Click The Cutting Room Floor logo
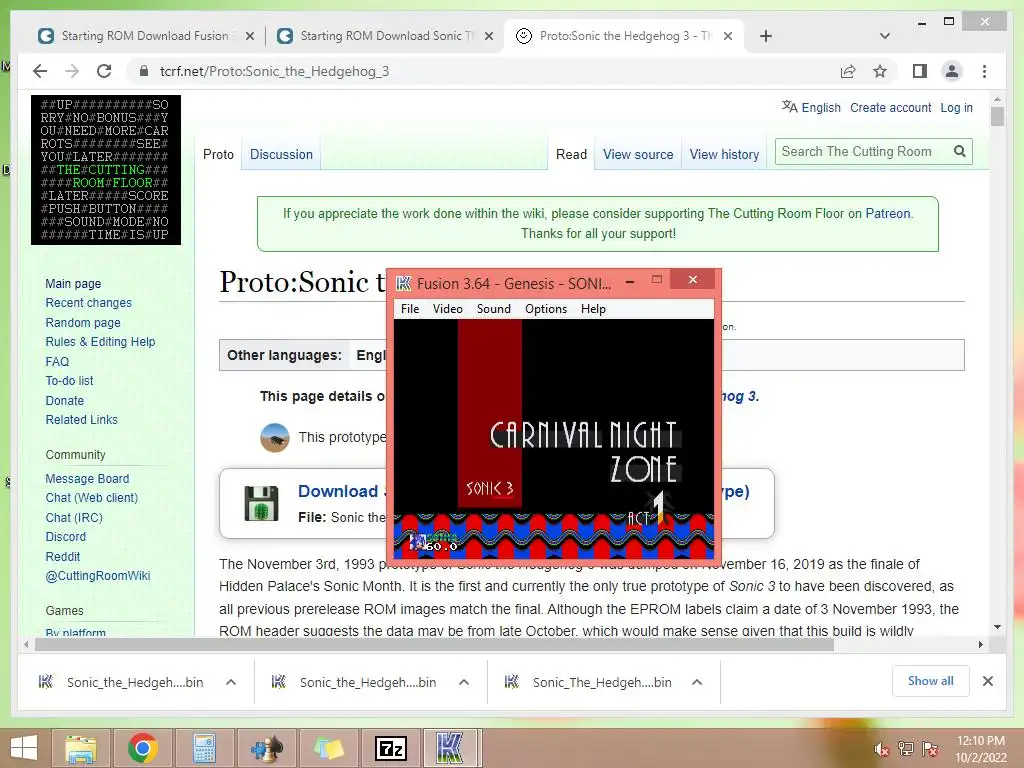Viewport: 1024px width, 768px height. coord(106,170)
